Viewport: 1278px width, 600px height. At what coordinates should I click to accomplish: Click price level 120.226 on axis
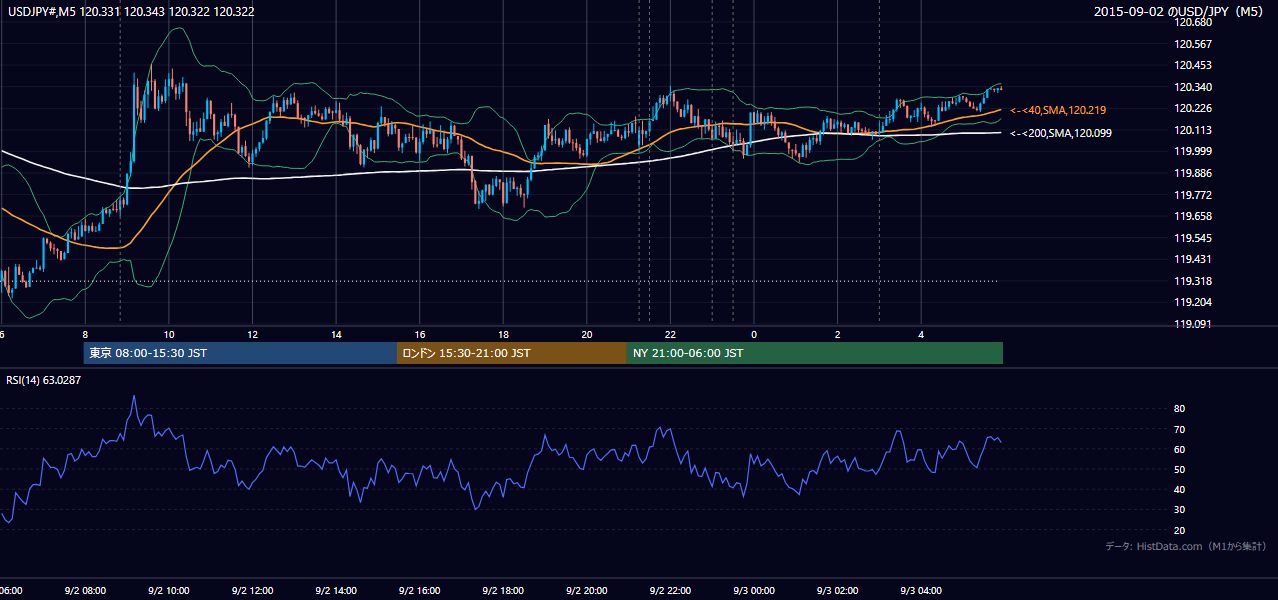point(1192,108)
